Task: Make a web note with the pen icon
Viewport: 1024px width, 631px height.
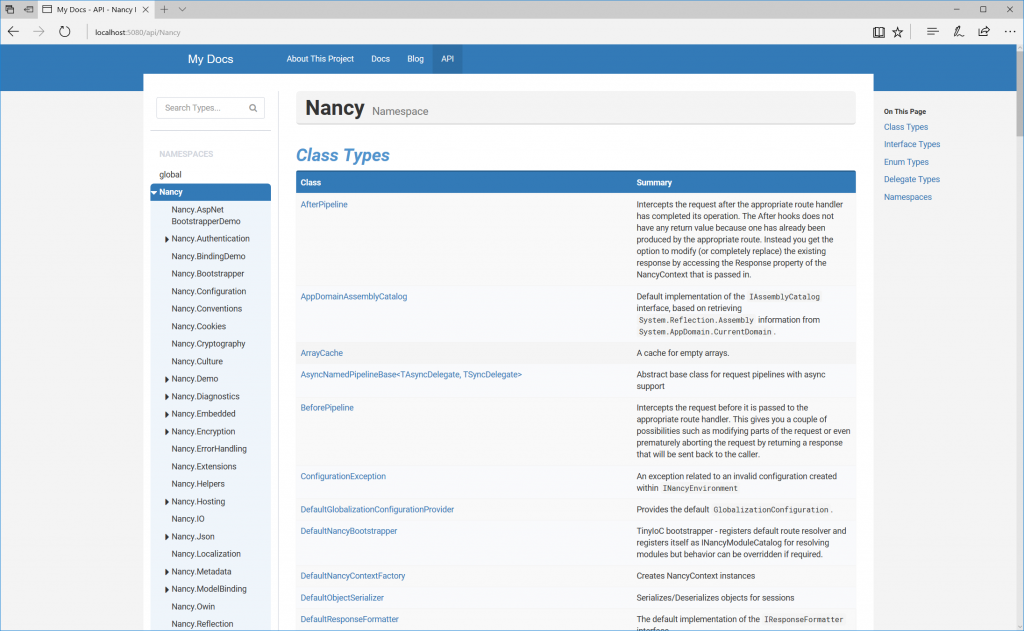Action: 958,31
